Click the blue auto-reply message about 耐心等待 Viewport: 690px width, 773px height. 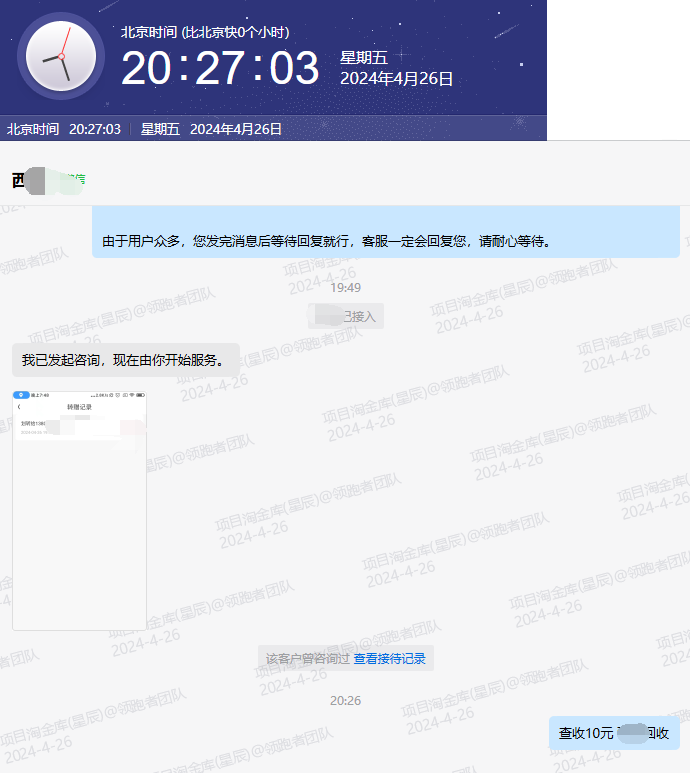(386, 232)
